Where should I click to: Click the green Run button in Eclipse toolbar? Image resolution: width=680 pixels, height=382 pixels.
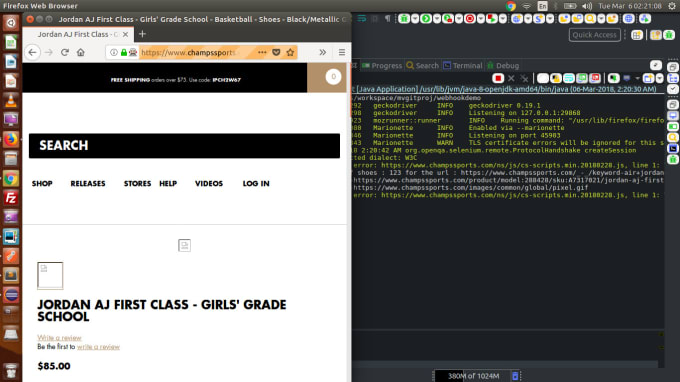click(x=426, y=19)
